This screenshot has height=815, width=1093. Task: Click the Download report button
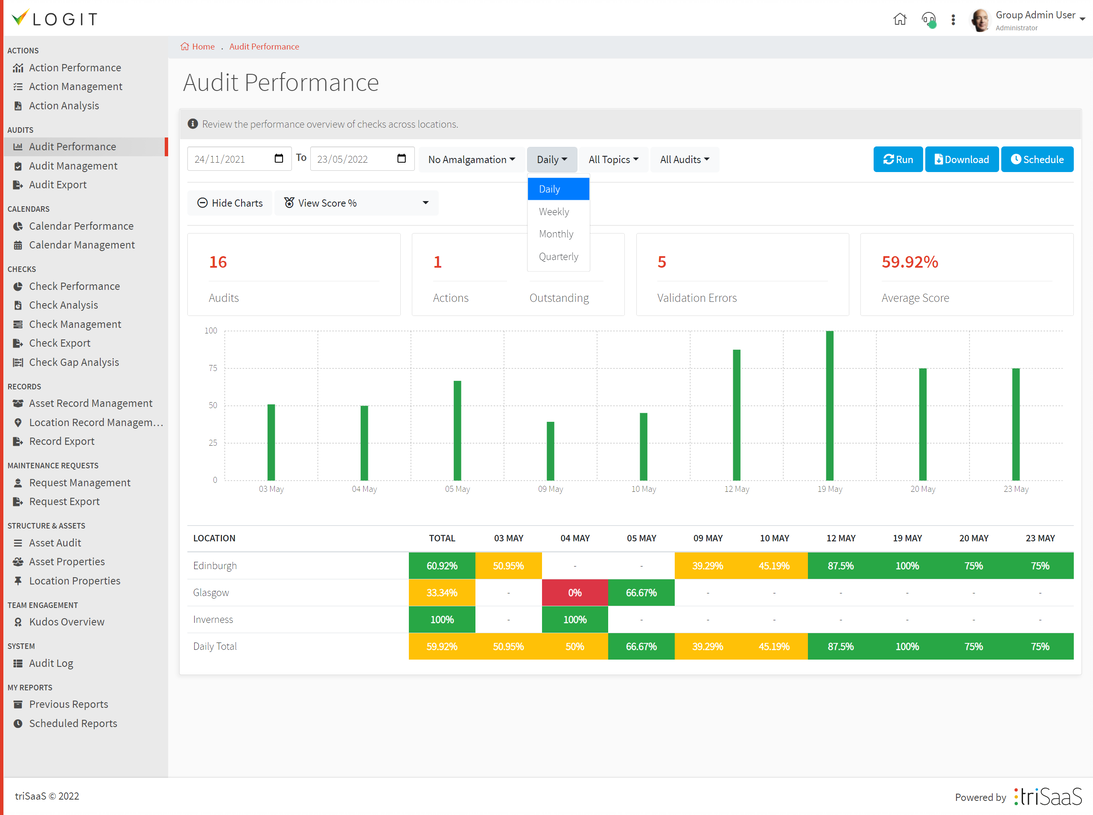click(961, 160)
